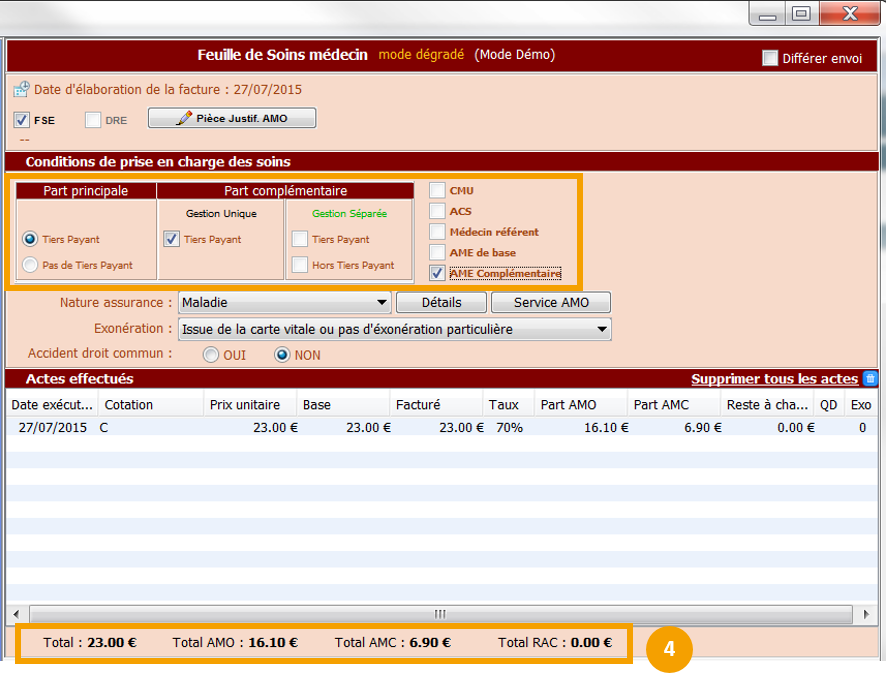Image resolution: width=886 pixels, height=676 pixels.
Task: Click the pencil icon on Pièce Justif. AMO
Action: tap(183, 118)
